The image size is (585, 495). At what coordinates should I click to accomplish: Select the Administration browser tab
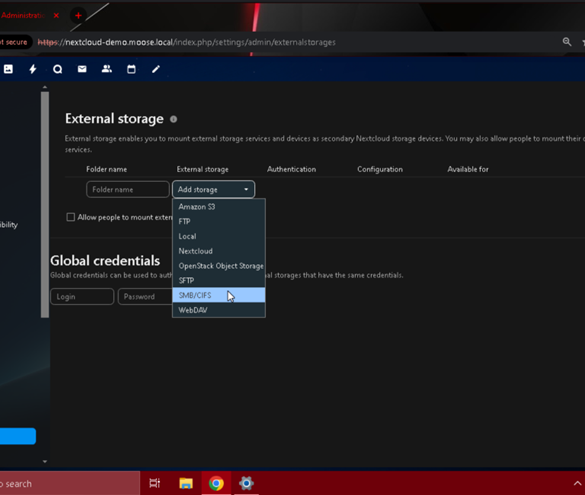click(x=23, y=16)
